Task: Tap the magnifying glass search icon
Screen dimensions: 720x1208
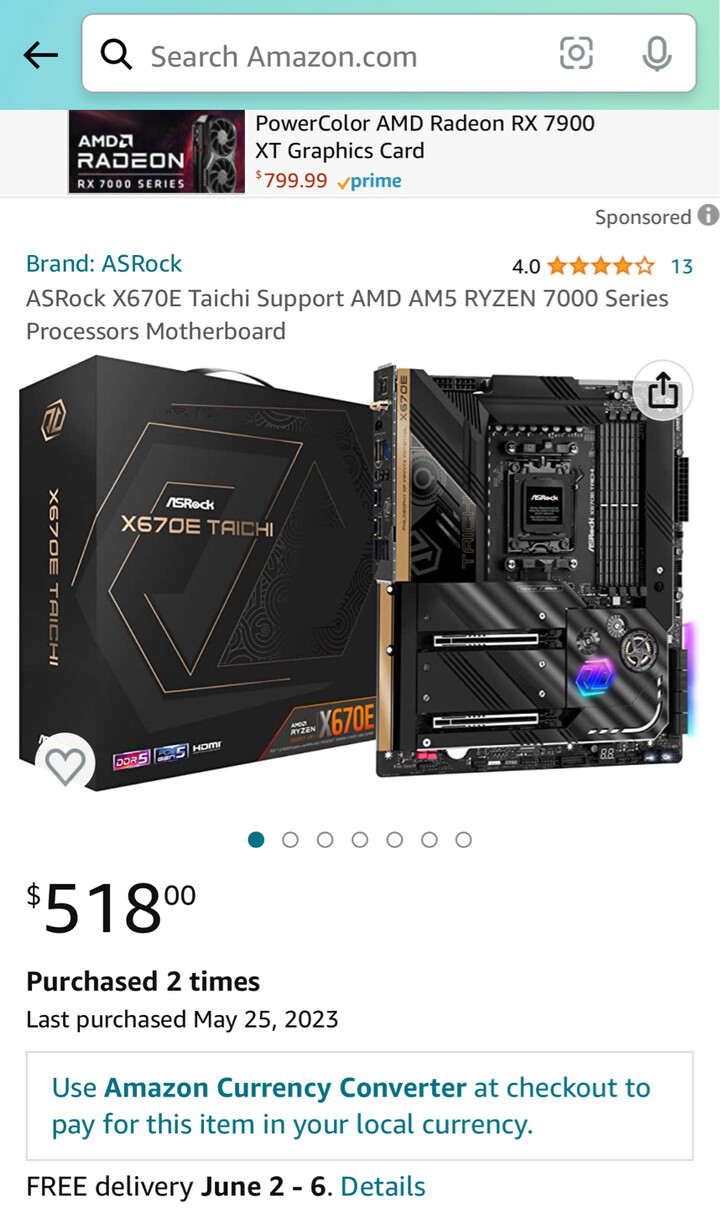Action: click(x=117, y=55)
